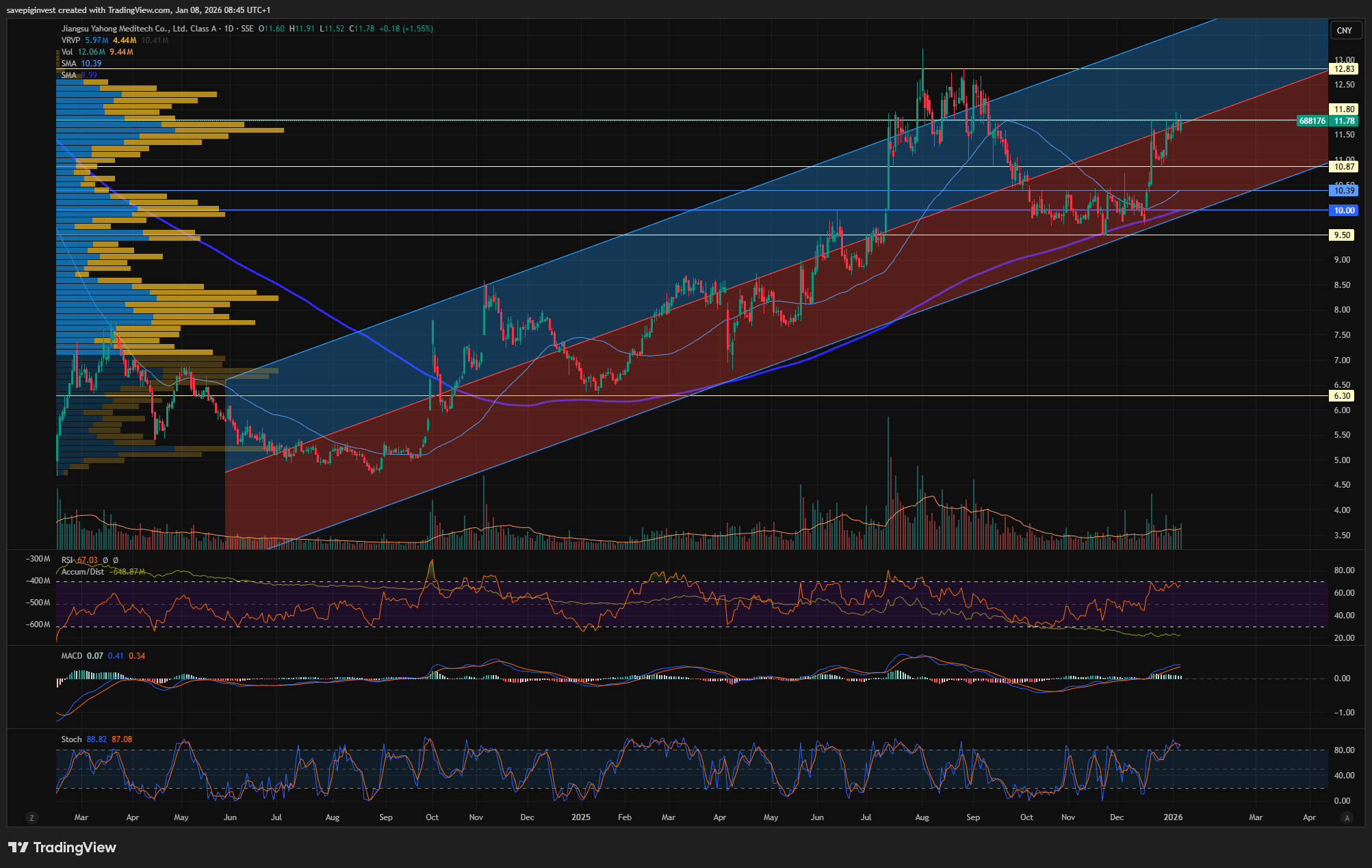Expand the RSI indicator legend
The width and height of the screenshot is (1372, 868).
(x=67, y=560)
